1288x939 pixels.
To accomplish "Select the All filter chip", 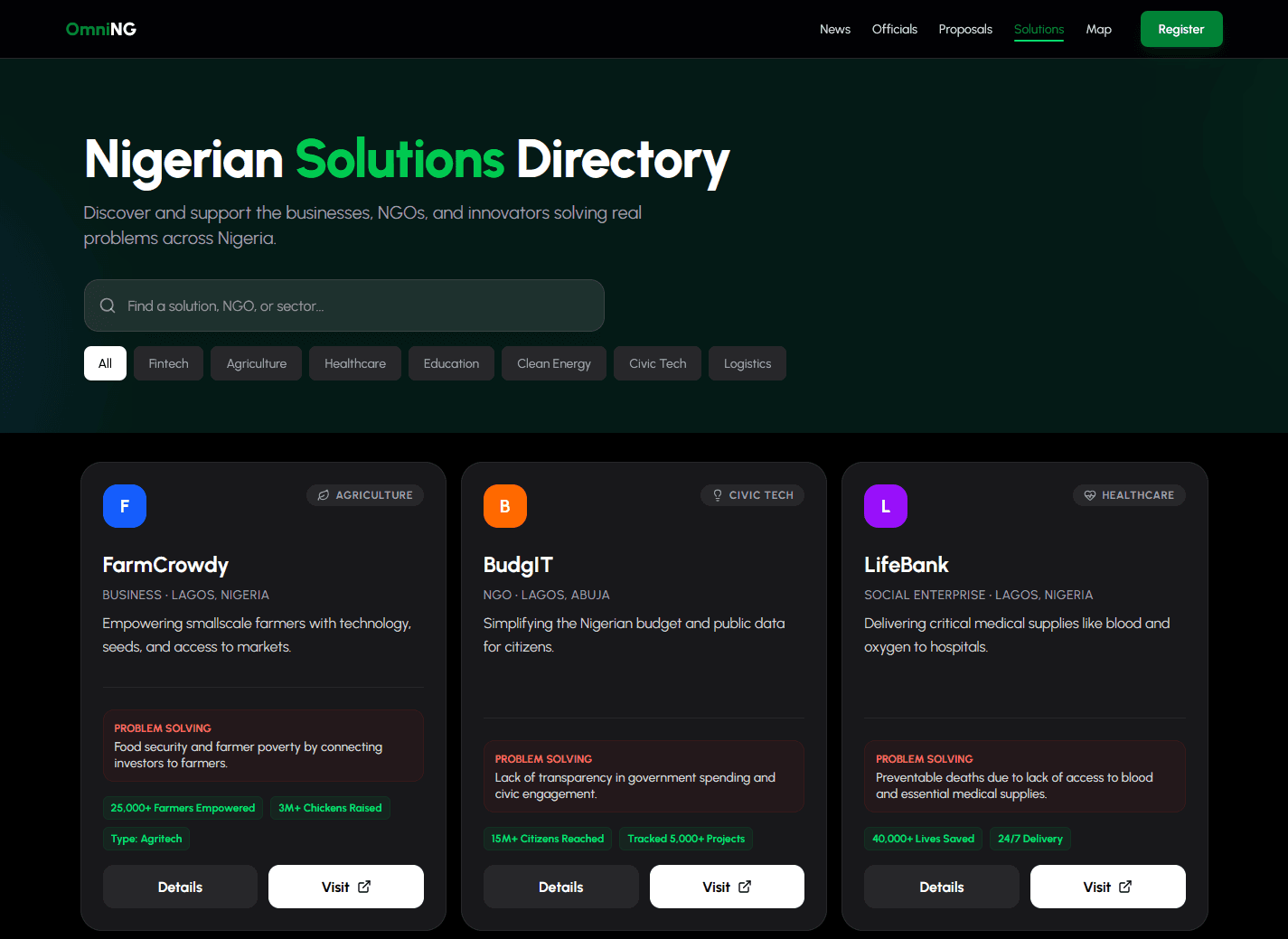I will (105, 363).
